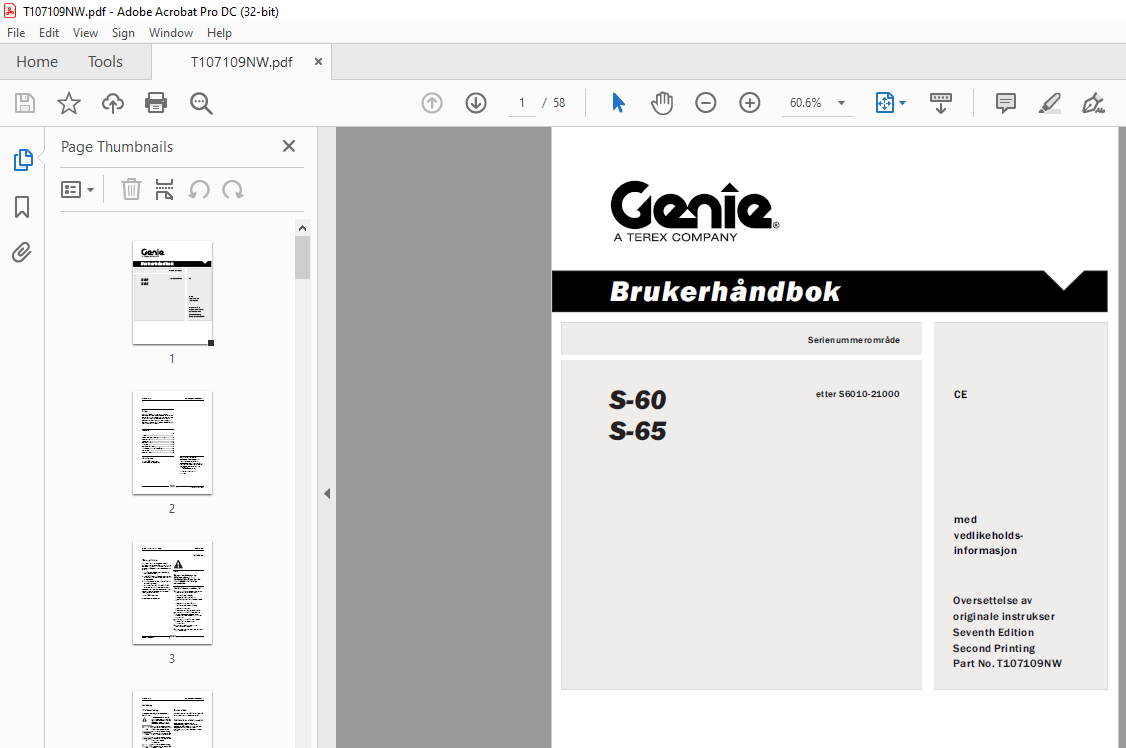Switch to the Home tab
This screenshot has height=748, width=1126.
(37, 62)
